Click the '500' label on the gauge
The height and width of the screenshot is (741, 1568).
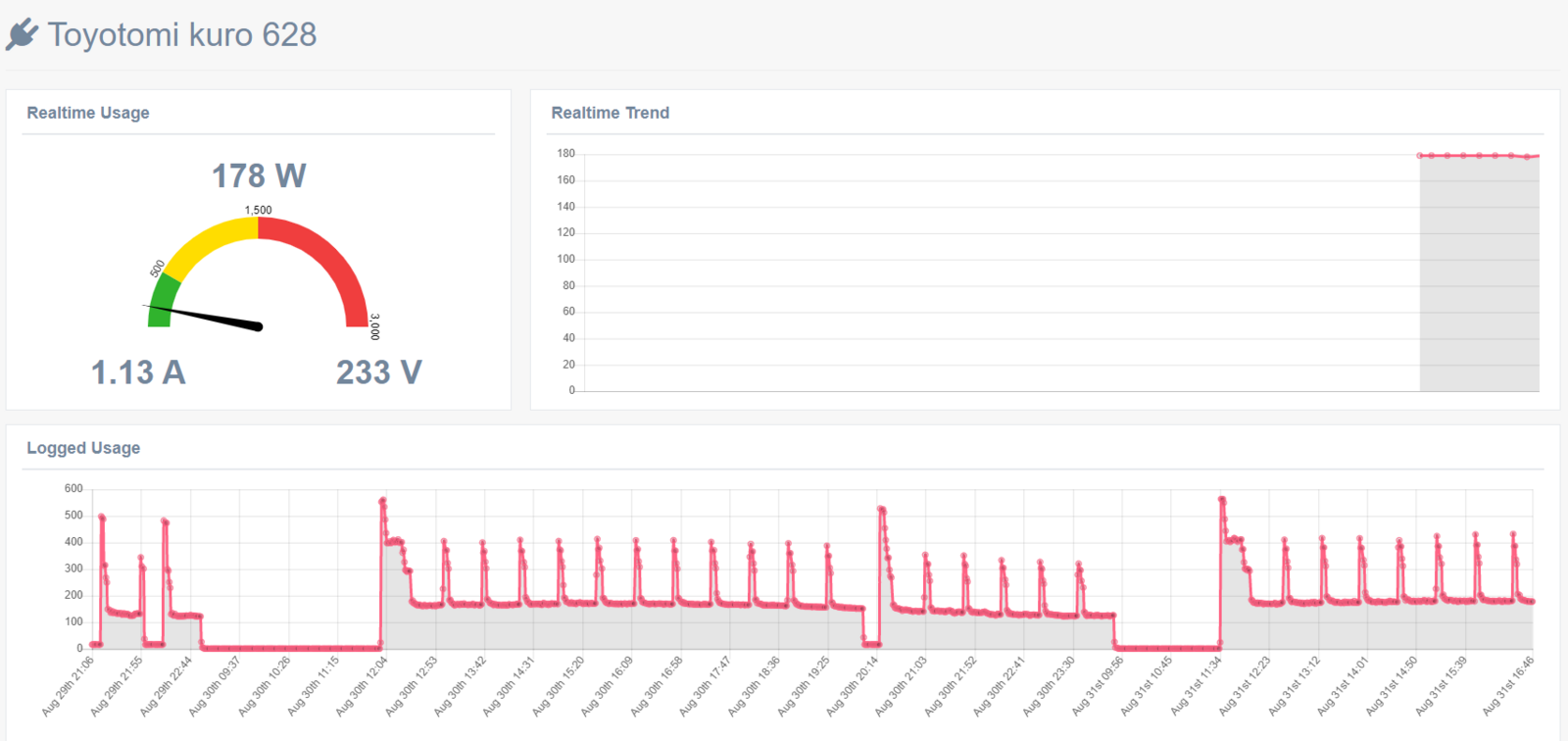pos(157,269)
